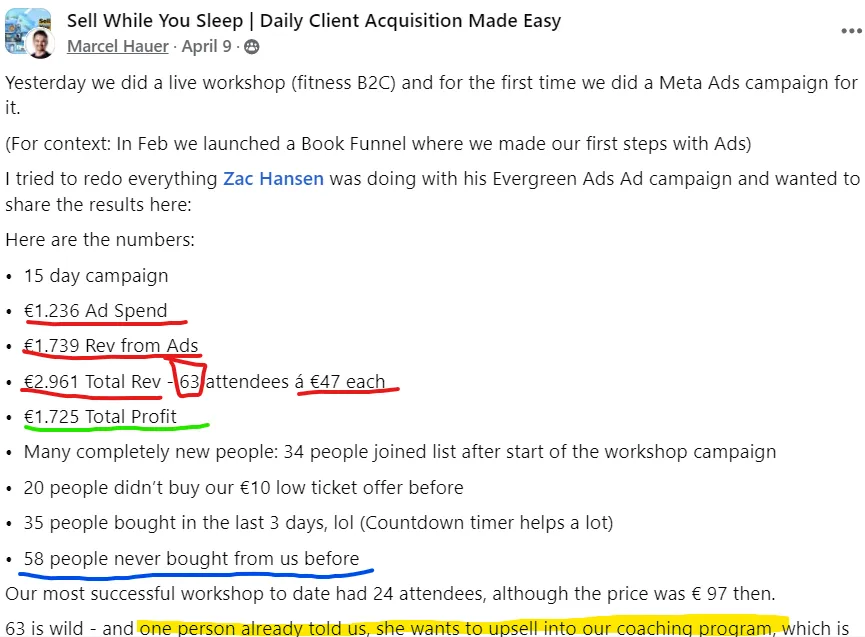Open the Sell While You Sleep group link
Screen dimensions: 865x637
314,20
